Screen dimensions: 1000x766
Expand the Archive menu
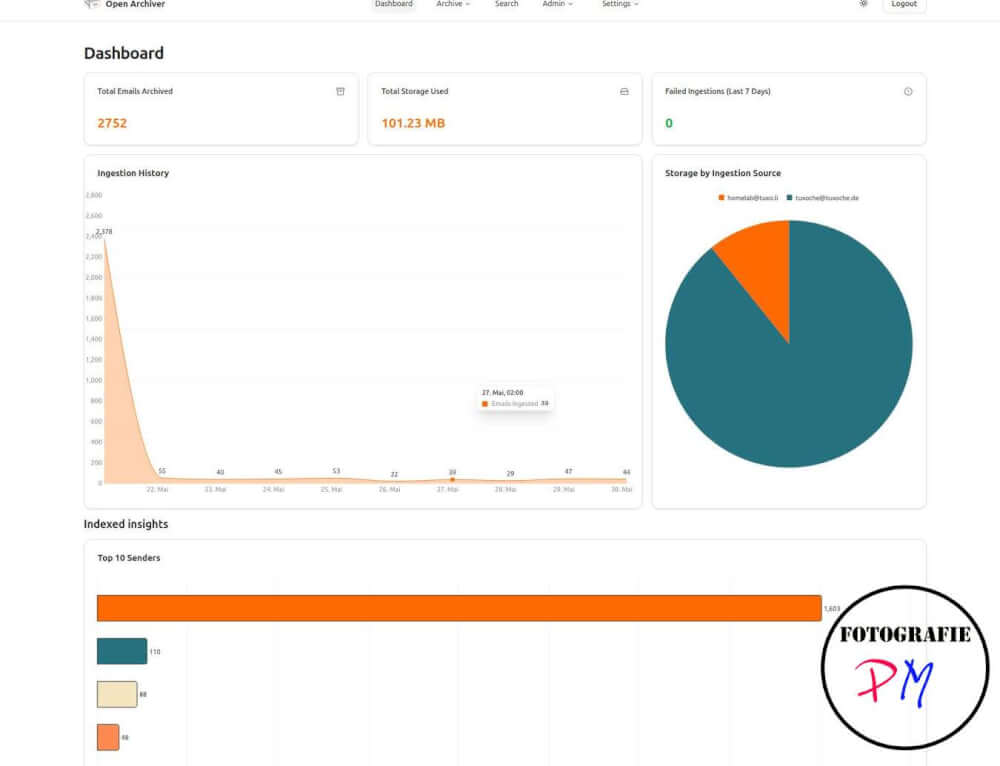coord(453,4)
